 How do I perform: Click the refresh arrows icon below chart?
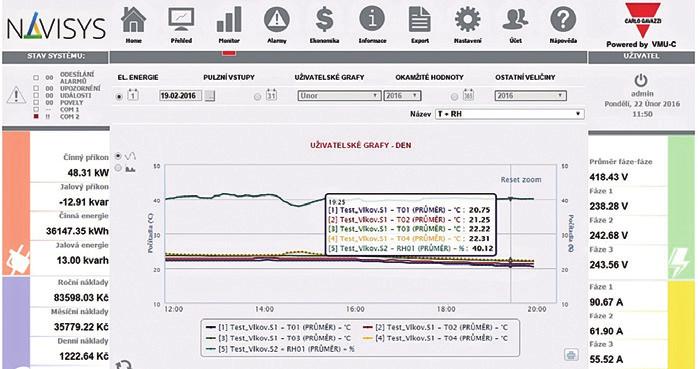(124, 364)
